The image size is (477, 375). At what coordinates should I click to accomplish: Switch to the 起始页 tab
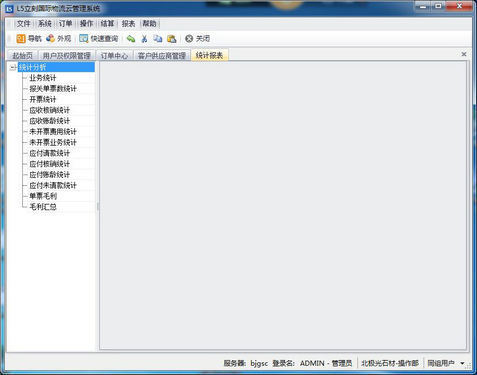coord(22,56)
